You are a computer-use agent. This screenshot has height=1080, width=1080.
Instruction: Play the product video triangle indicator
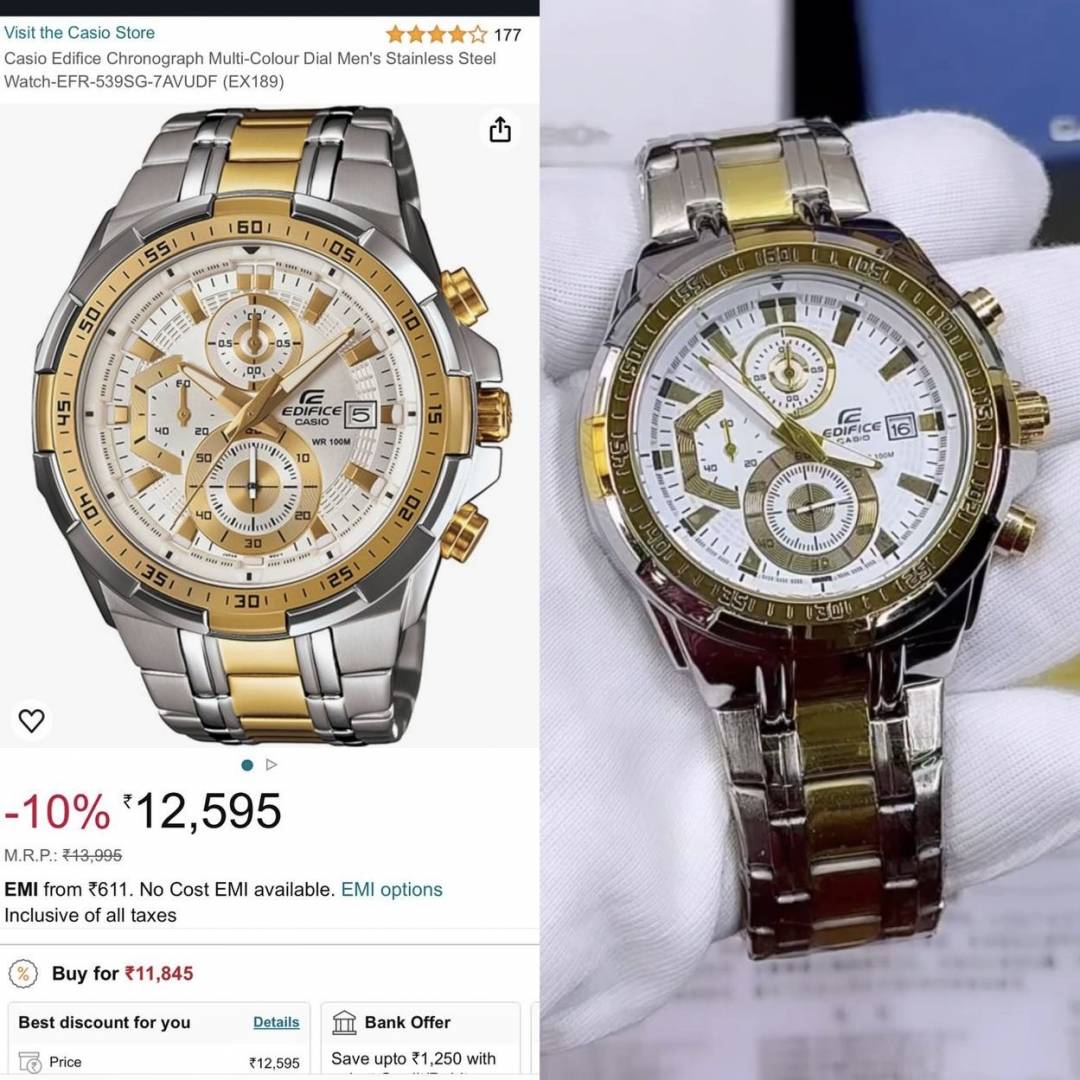pos(271,765)
